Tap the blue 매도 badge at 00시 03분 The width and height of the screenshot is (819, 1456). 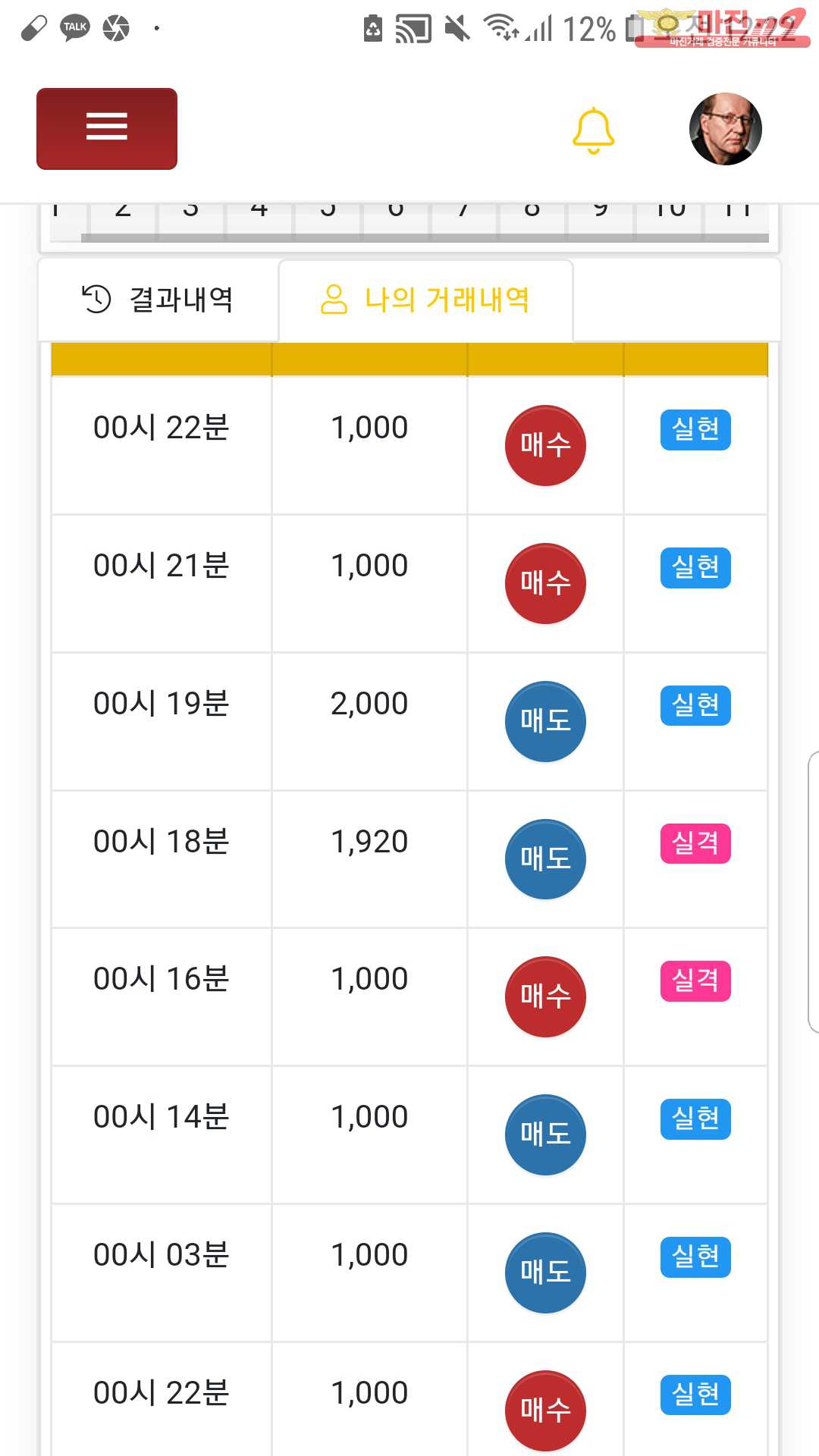click(x=545, y=1272)
